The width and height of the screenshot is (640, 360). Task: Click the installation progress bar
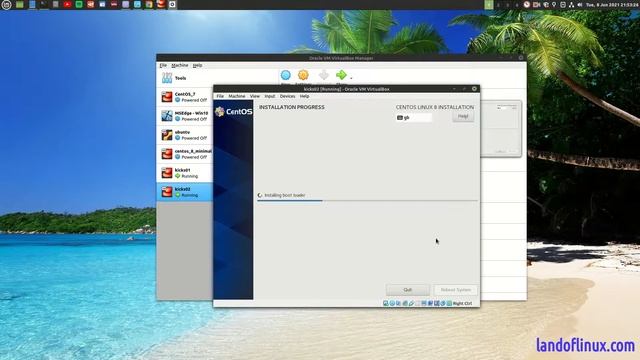point(367,201)
